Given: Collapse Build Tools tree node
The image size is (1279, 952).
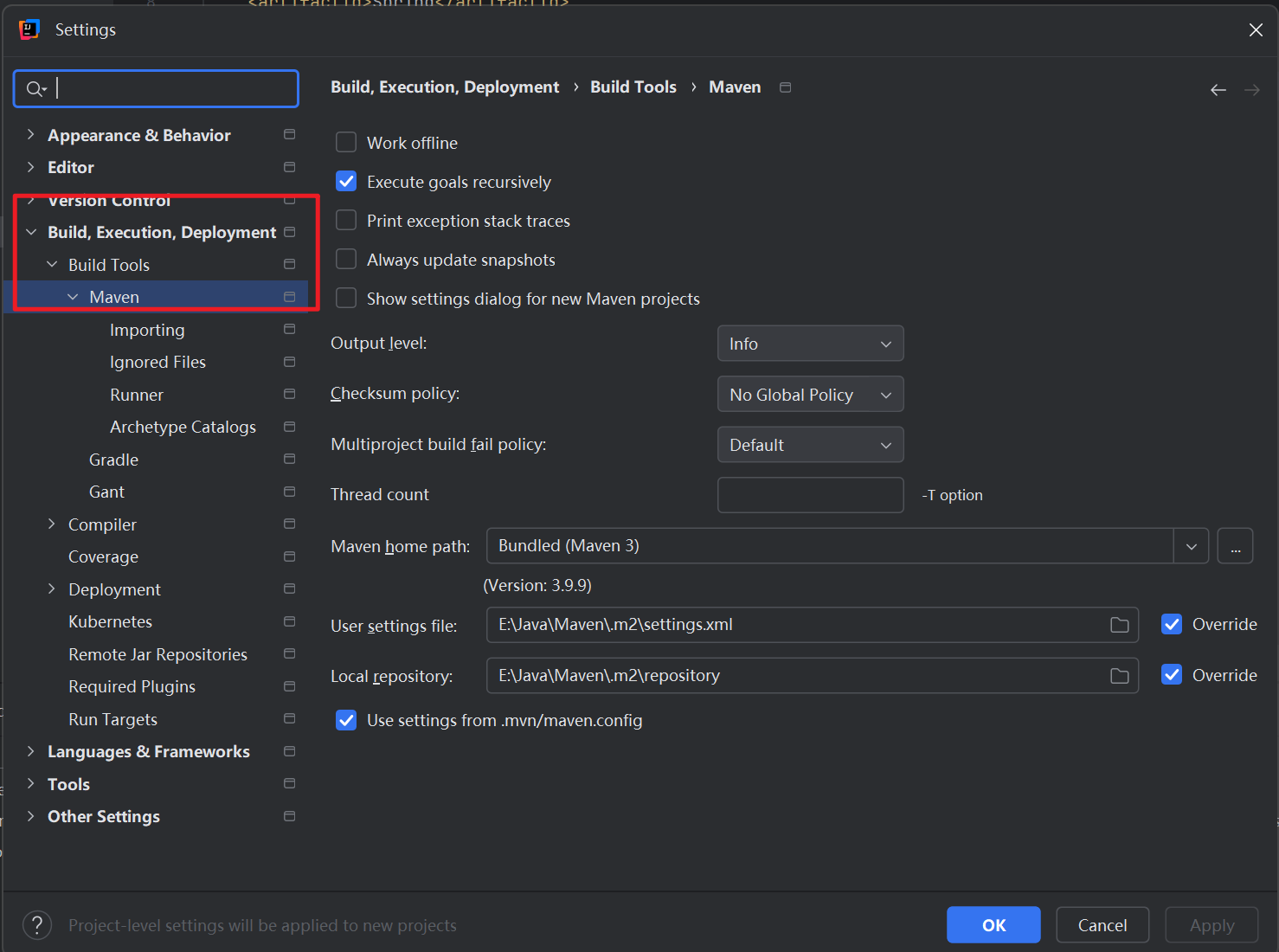Looking at the screenshot, I should tap(52, 264).
